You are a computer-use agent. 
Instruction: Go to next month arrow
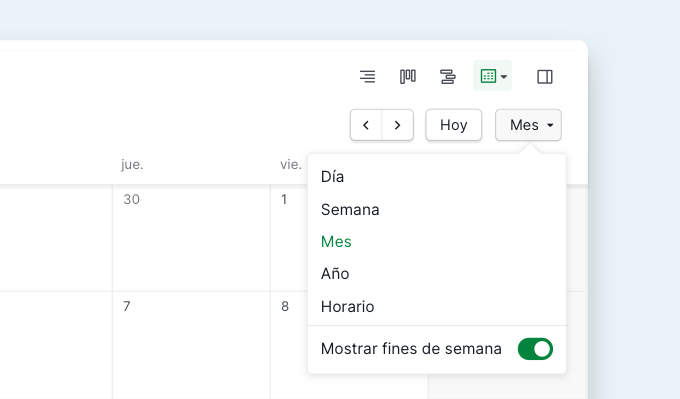pyautogui.click(x=398, y=125)
